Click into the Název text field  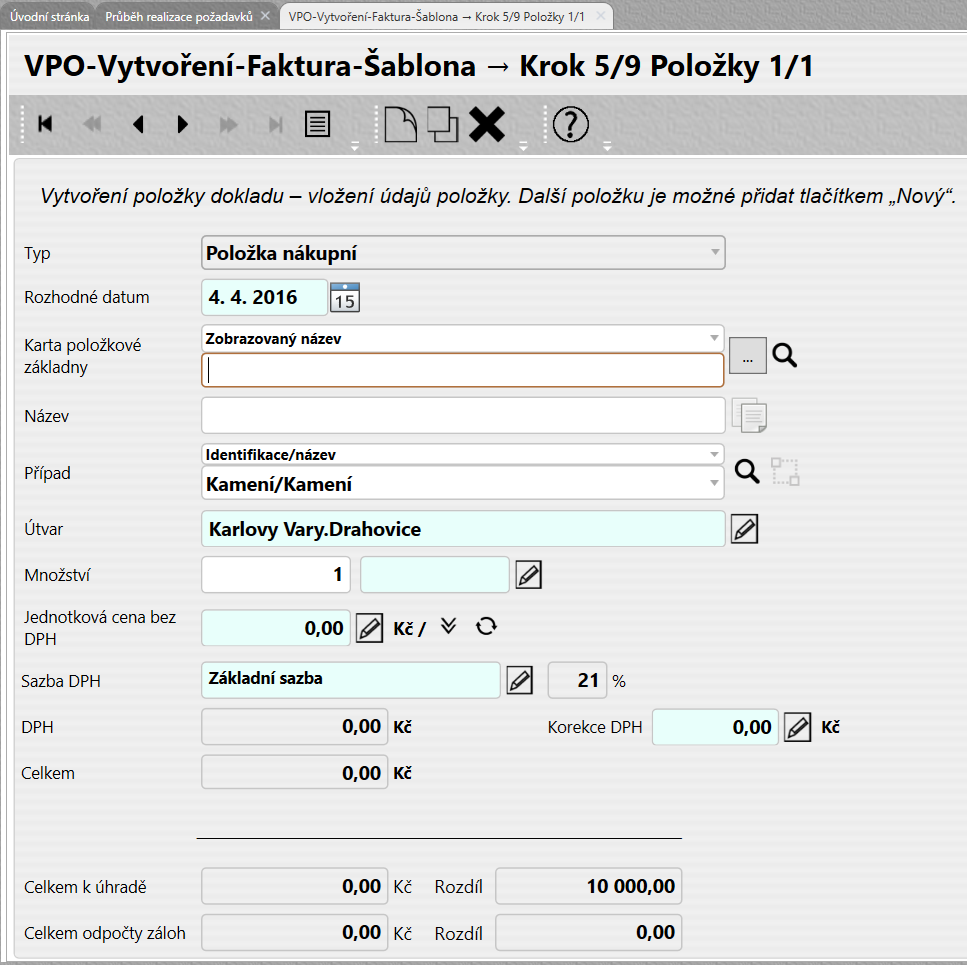click(x=462, y=415)
